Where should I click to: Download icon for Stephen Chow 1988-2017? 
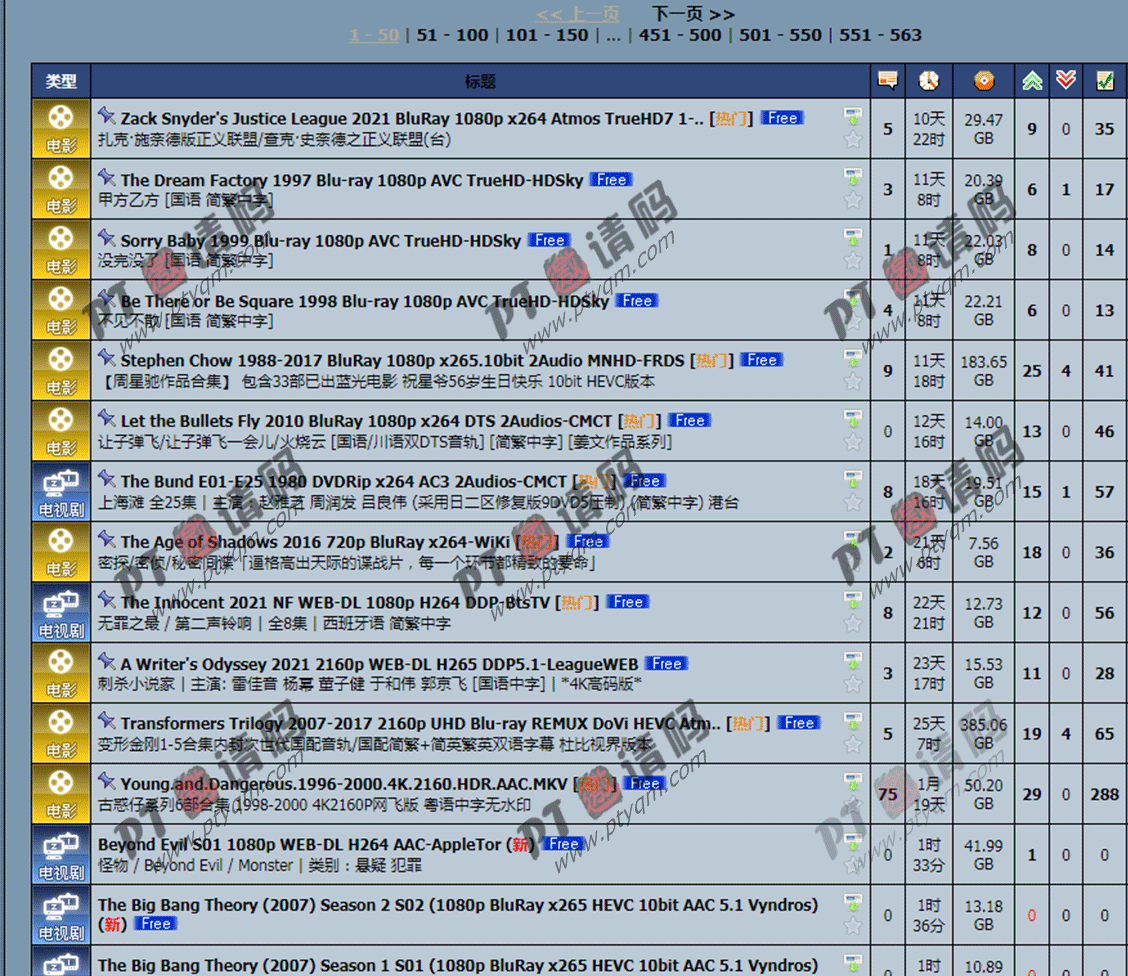pos(853,357)
